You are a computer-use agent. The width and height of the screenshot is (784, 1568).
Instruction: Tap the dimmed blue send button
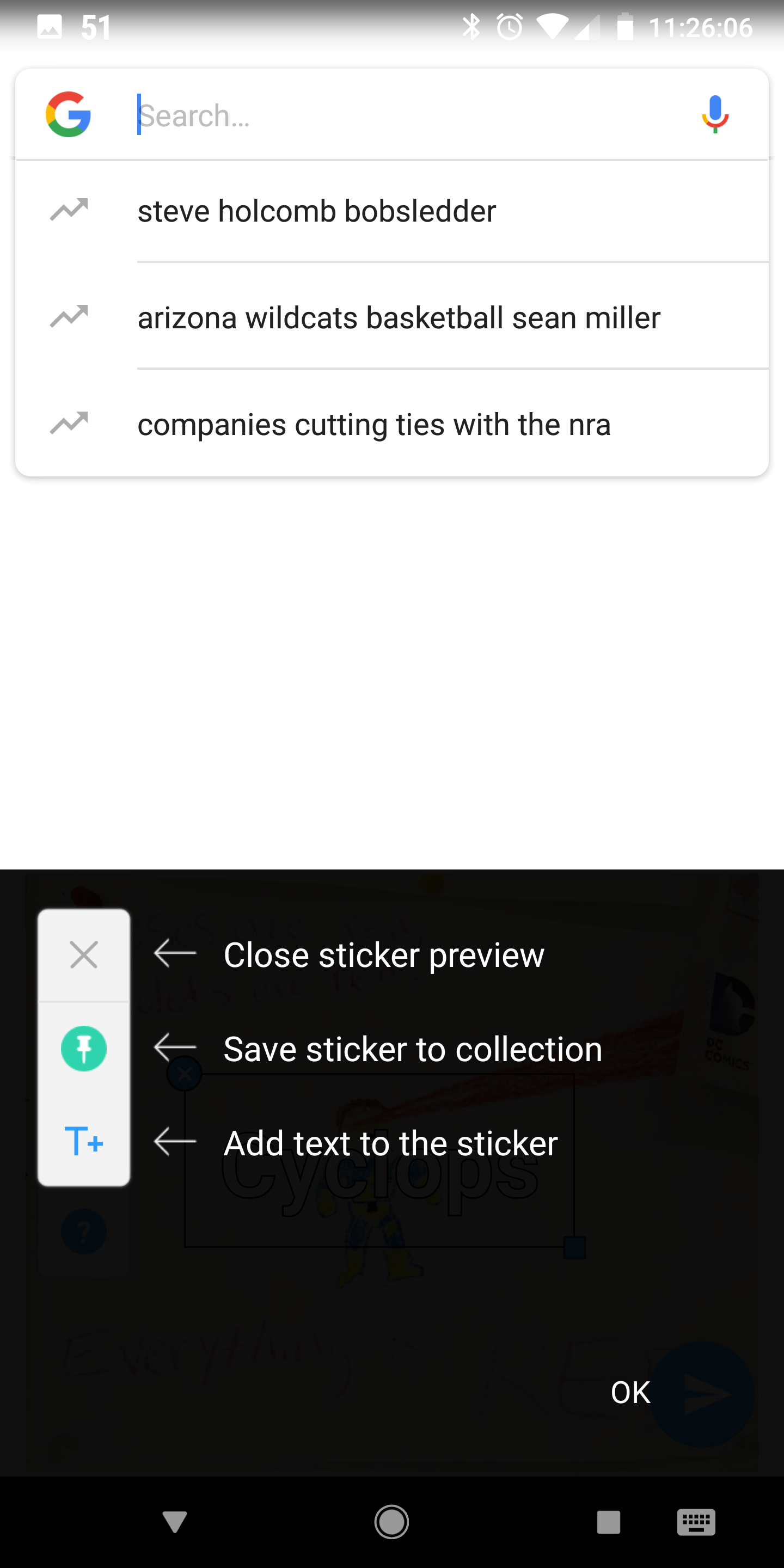[703, 1394]
